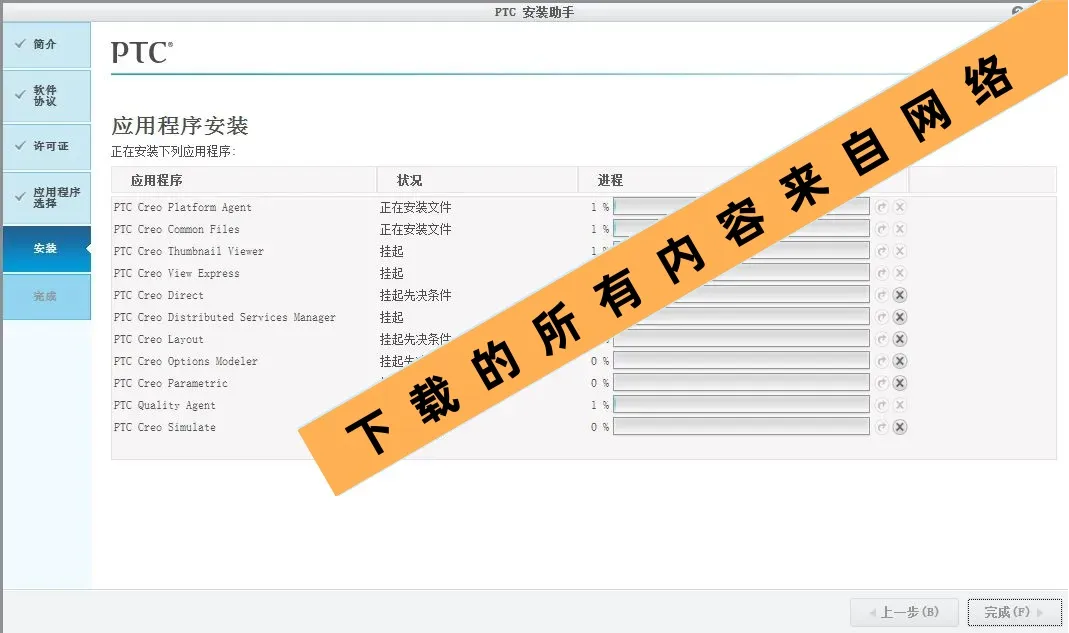The height and width of the screenshot is (633, 1069).
Task: Click the 0 % value for Creo Simulate
Action: tap(600, 427)
